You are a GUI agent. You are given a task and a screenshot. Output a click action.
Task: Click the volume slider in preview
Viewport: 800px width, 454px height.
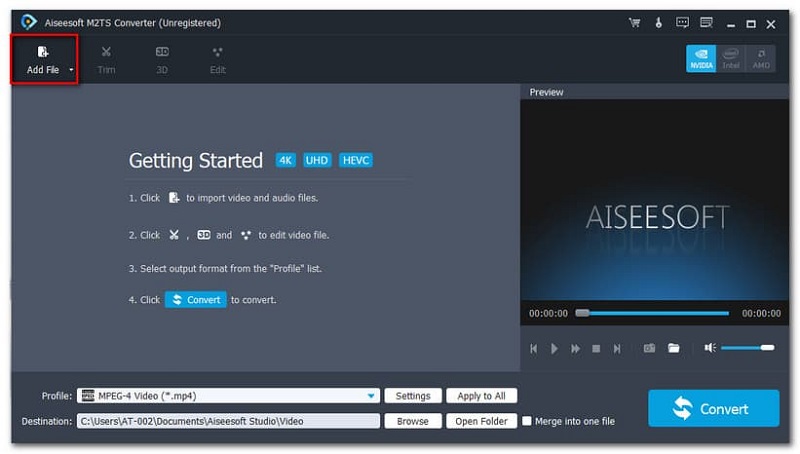(x=746, y=348)
